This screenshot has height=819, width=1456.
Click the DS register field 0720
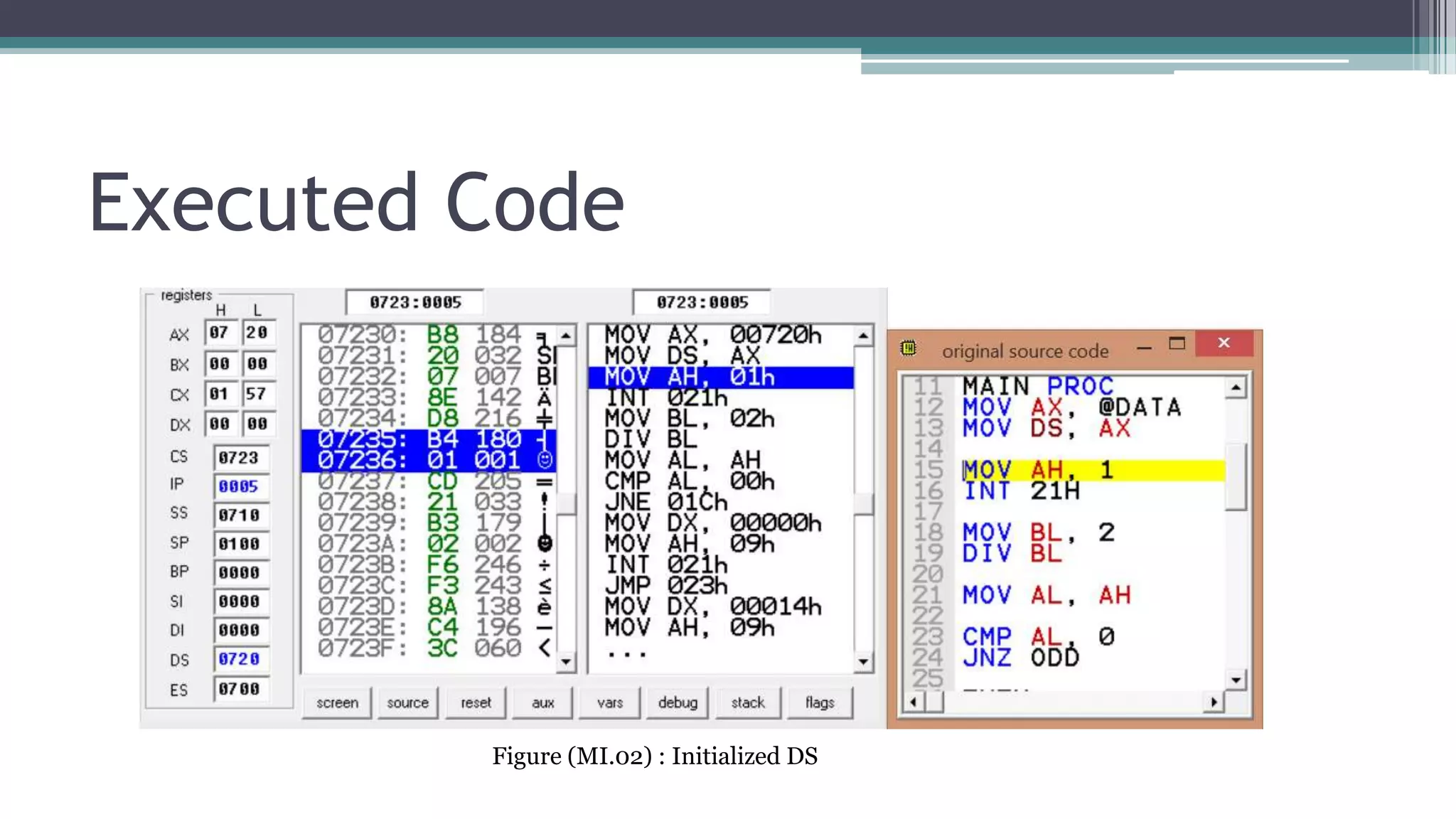click(240, 659)
